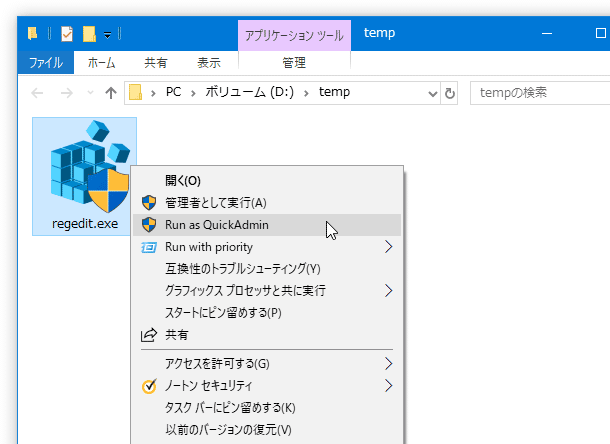Screen dimensions: 610x444
Task: Choose 以前のバージョンの復元(V)
Action: (267, 430)
